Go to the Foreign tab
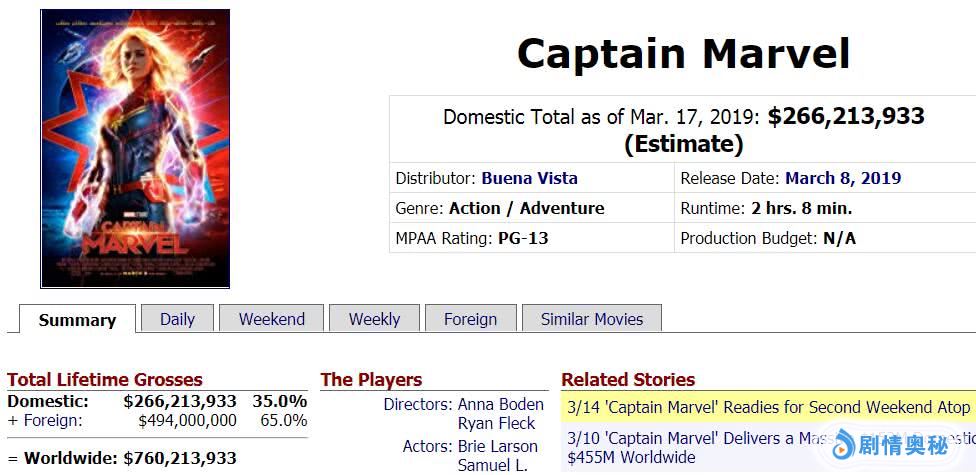 click(470, 319)
